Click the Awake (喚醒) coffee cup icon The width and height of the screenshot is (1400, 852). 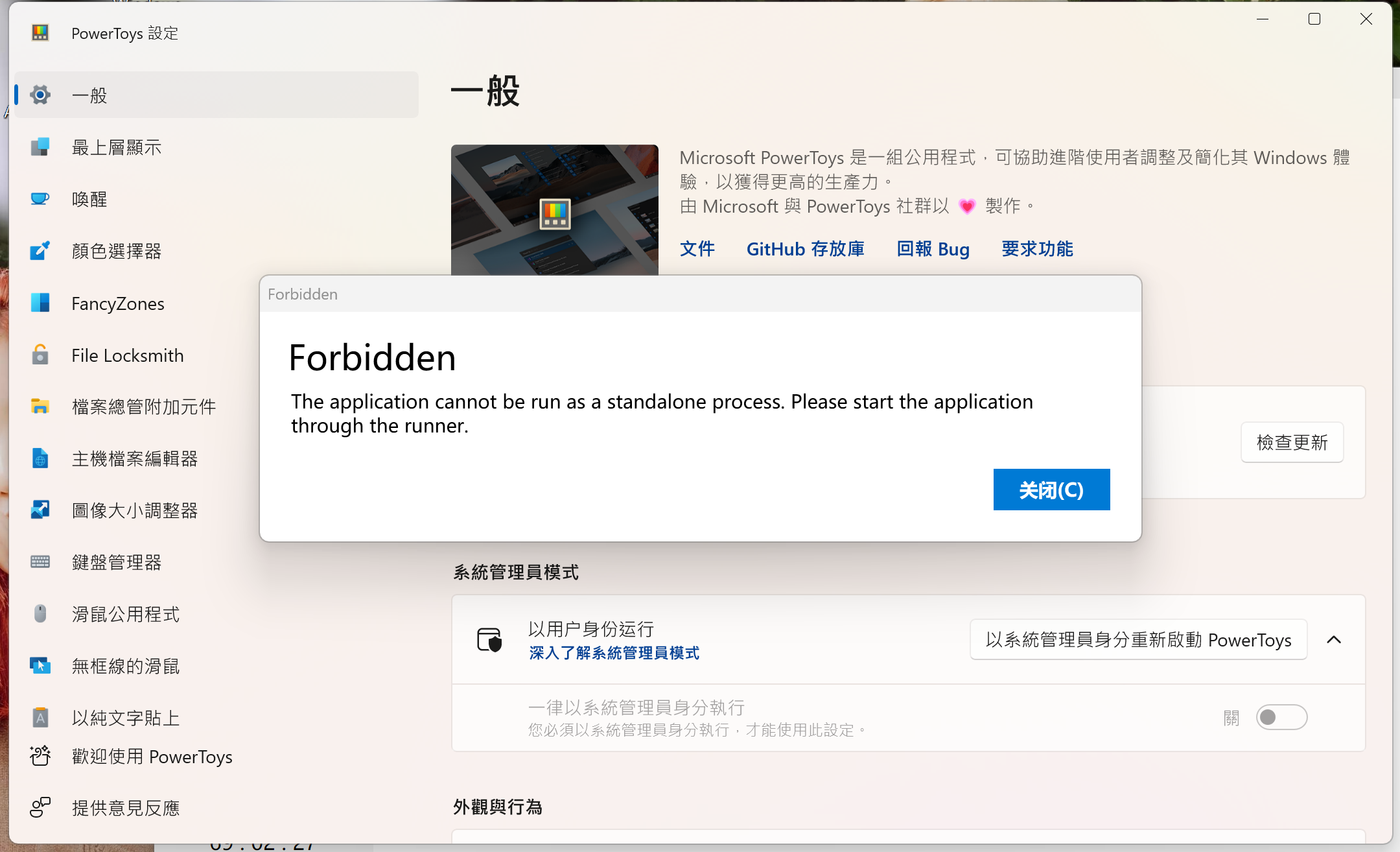pyautogui.click(x=40, y=199)
